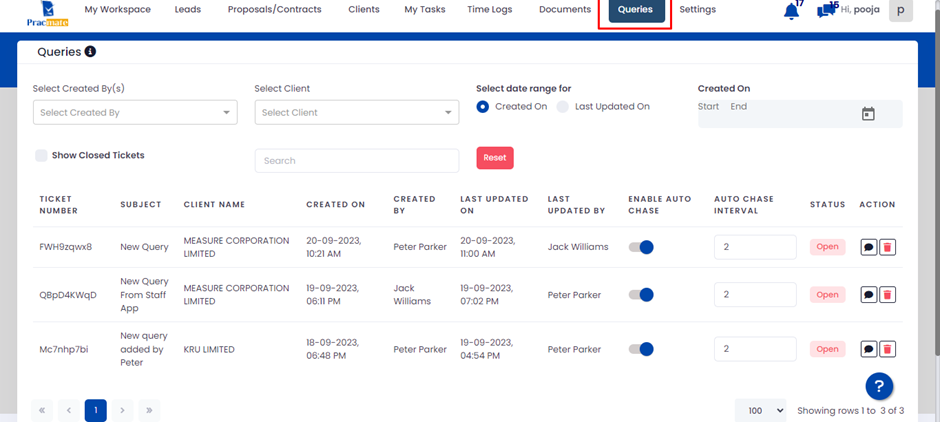Edit auto chase interval for ticket Mc7nhp7bi

pos(755,349)
